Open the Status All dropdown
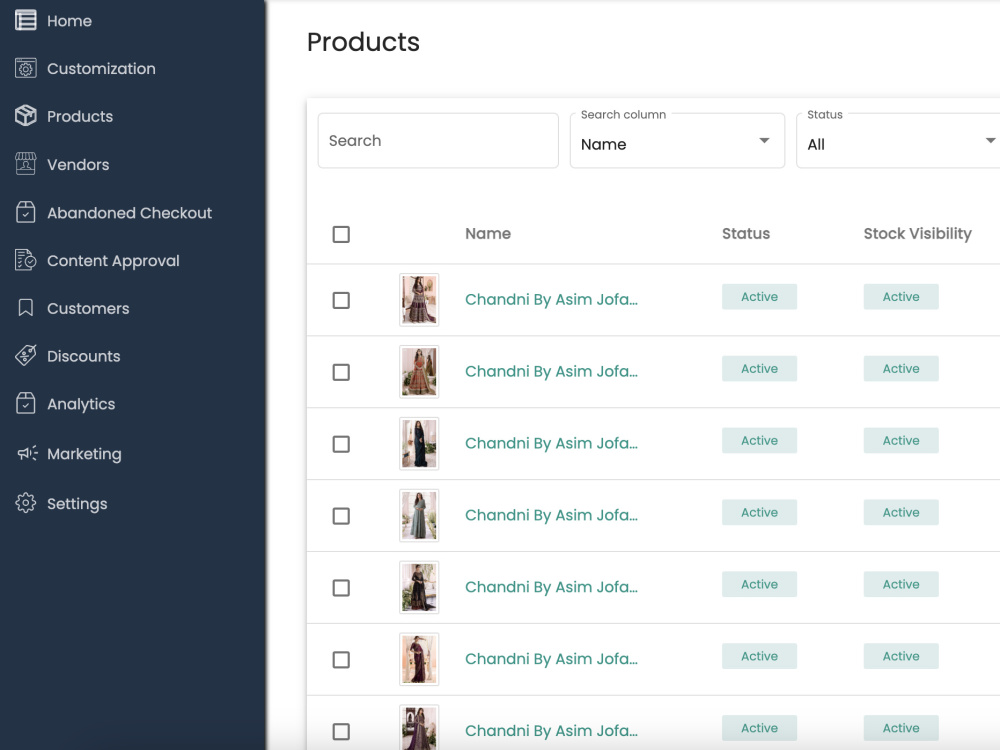Image resolution: width=1000 pixels, height=750 pixels. click(x=898, y=141)
